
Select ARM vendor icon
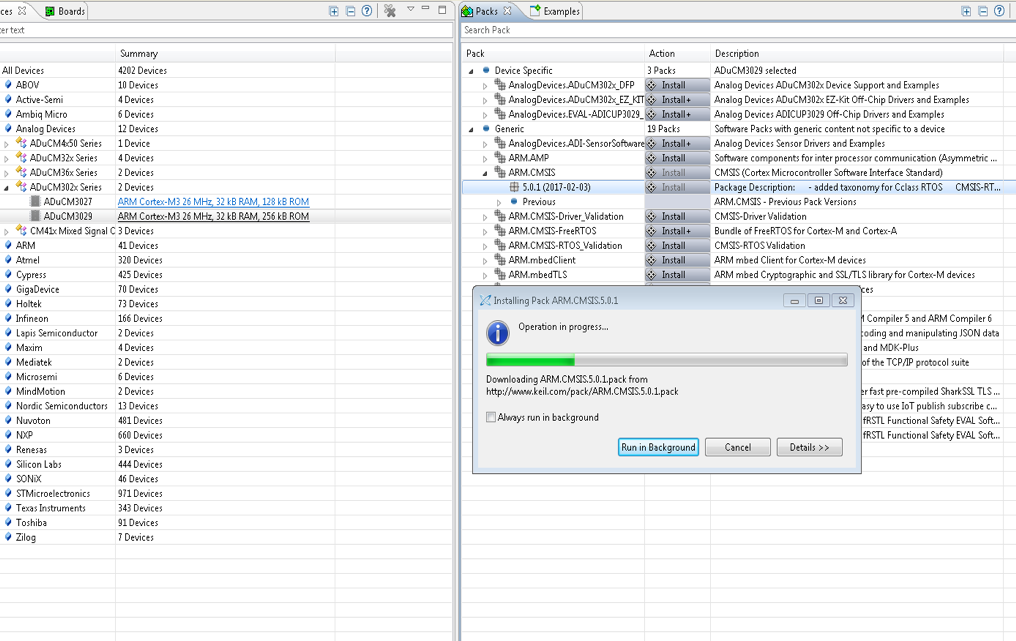(x=8, y=246)
